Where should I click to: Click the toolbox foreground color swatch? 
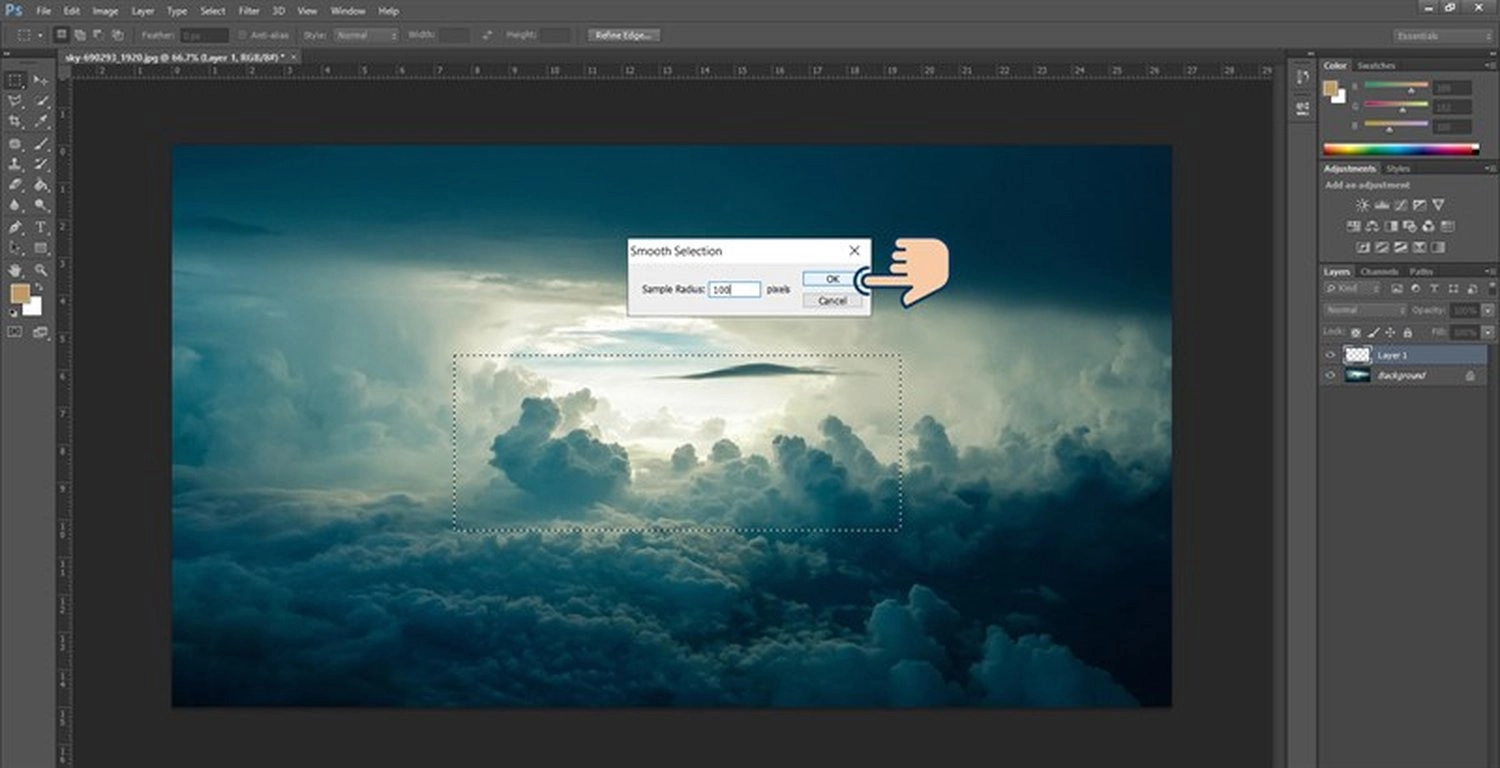(20, 293)
